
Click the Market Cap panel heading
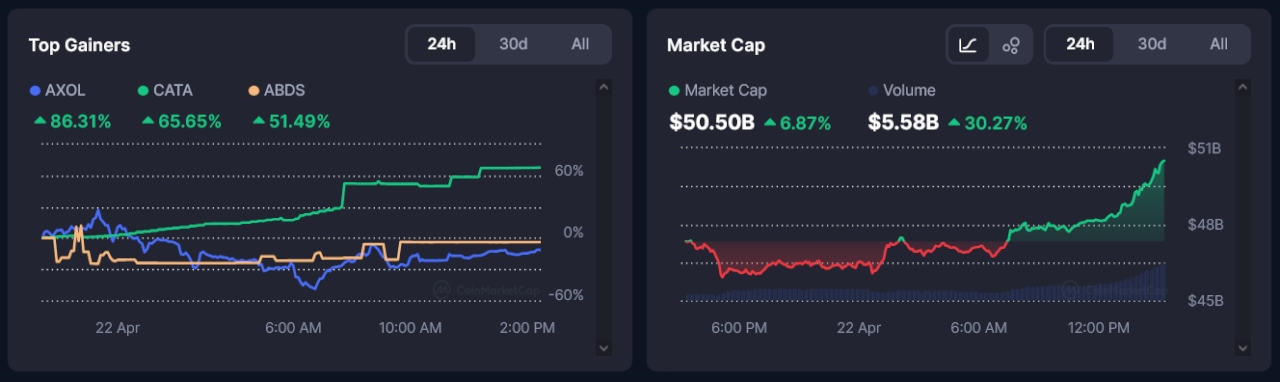(716, 45)
